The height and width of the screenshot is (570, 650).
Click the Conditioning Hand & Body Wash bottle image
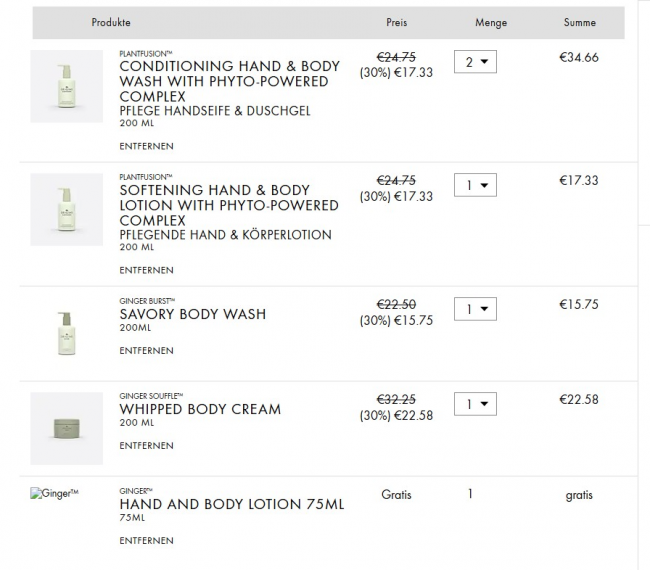pyautogui.click(x=67, y=87)
